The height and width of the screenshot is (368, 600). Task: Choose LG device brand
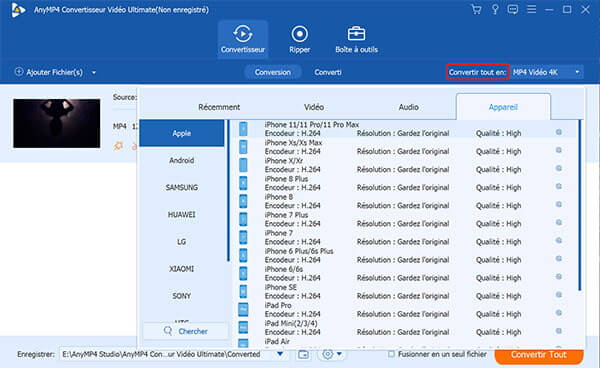click(182, 242)
